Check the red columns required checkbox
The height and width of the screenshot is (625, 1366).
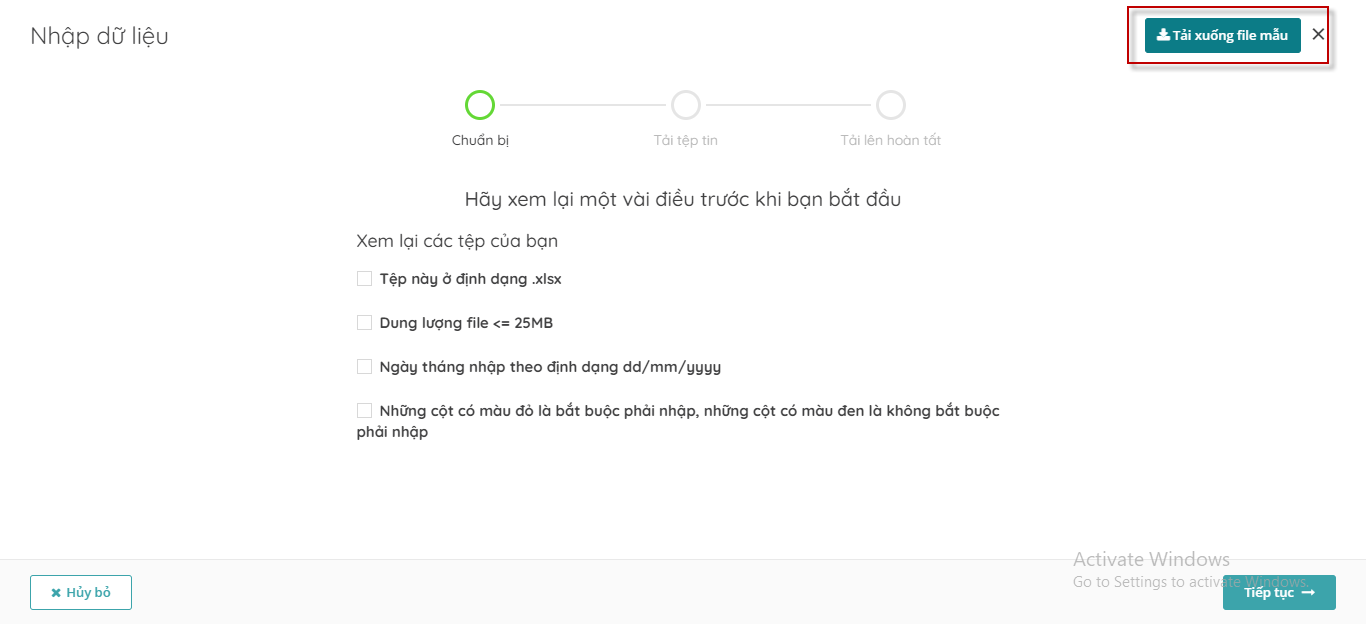(364, 411)
